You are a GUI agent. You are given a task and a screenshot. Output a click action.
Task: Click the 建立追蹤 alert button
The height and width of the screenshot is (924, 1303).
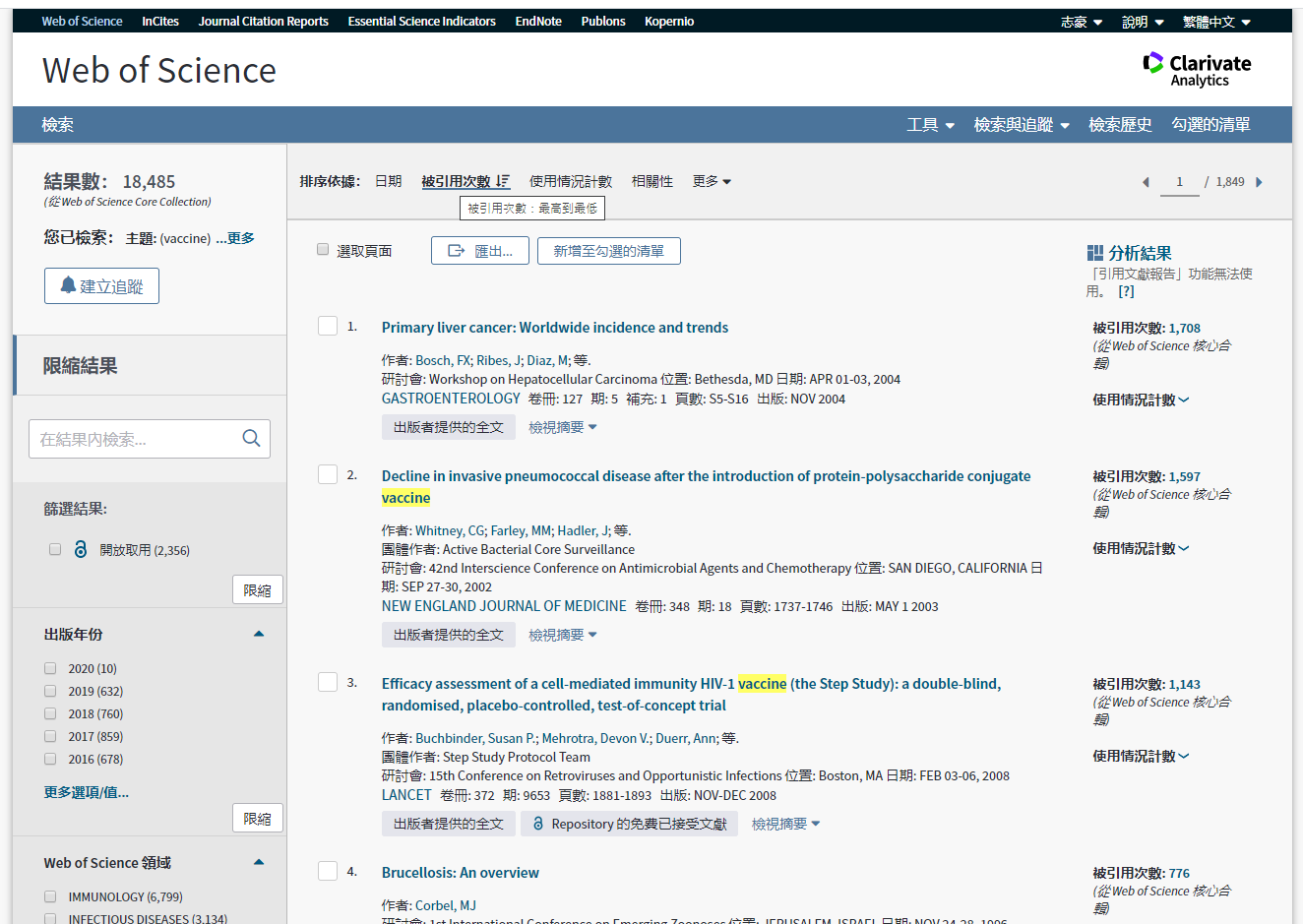[x=101, y=286]
